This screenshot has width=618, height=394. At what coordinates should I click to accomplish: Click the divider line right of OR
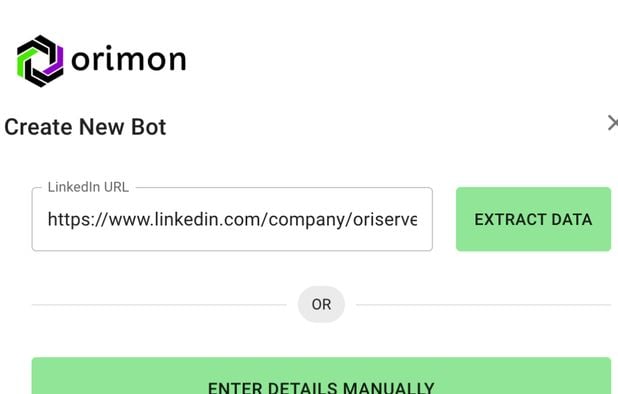coord(483,304)
